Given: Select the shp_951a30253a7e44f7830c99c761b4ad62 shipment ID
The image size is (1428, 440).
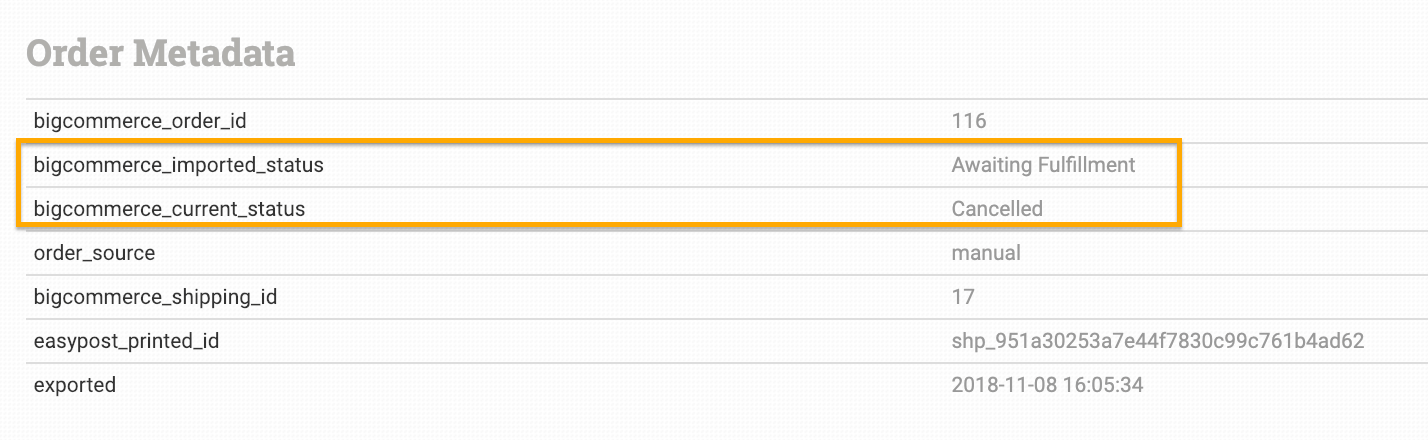Looking at the screenshot, I should coord(1158,341).
